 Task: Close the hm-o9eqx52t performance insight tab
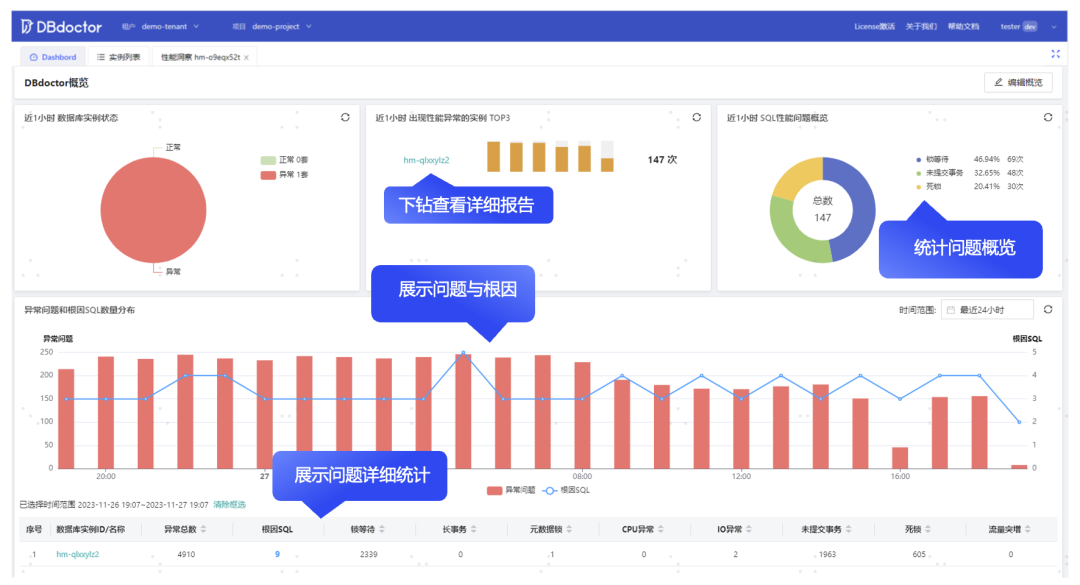tap(247, 58)
